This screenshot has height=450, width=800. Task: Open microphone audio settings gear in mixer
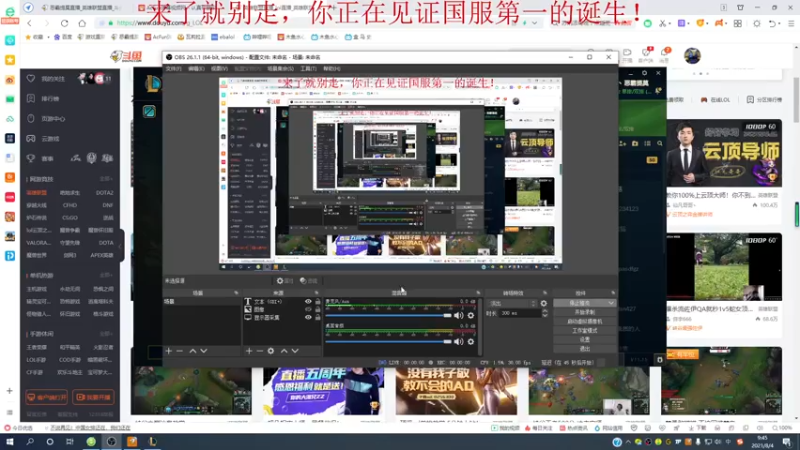tap(471, 315)
